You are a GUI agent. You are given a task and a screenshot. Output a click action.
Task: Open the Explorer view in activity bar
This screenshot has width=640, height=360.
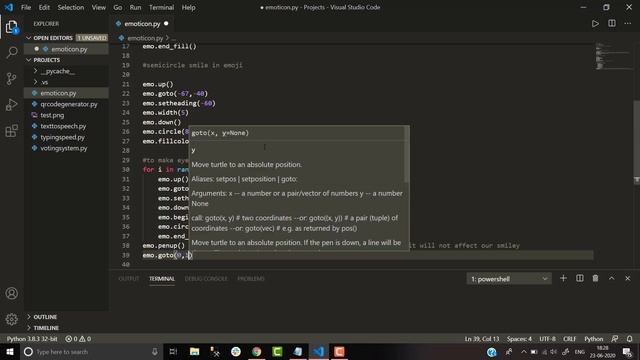click(x=11, y=27)
